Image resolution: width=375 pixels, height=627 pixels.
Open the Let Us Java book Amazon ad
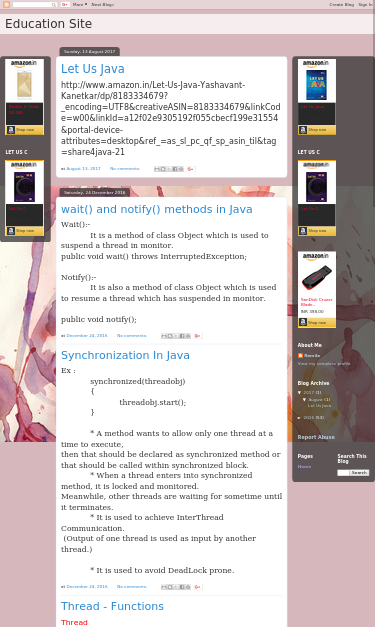coord(317,97)
